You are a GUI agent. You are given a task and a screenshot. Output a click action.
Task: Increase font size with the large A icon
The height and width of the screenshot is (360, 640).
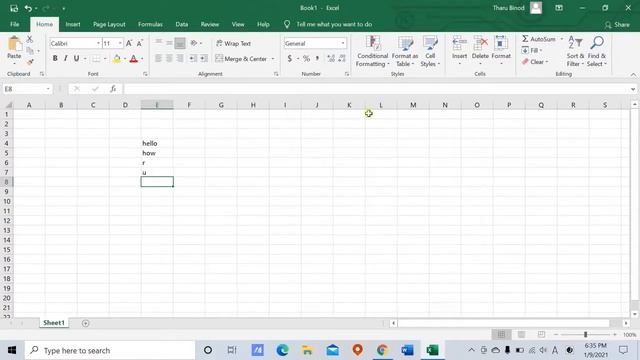point(129,43)
